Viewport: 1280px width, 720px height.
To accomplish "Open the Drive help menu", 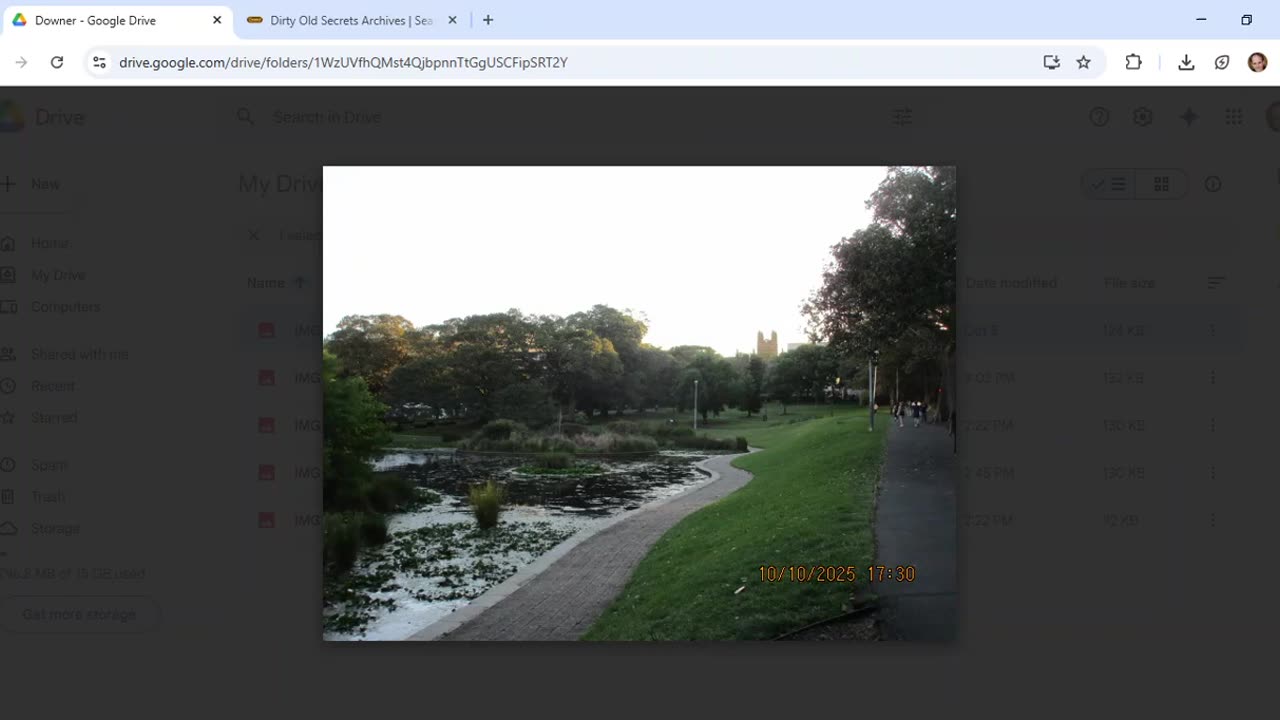I will 1099,117.
